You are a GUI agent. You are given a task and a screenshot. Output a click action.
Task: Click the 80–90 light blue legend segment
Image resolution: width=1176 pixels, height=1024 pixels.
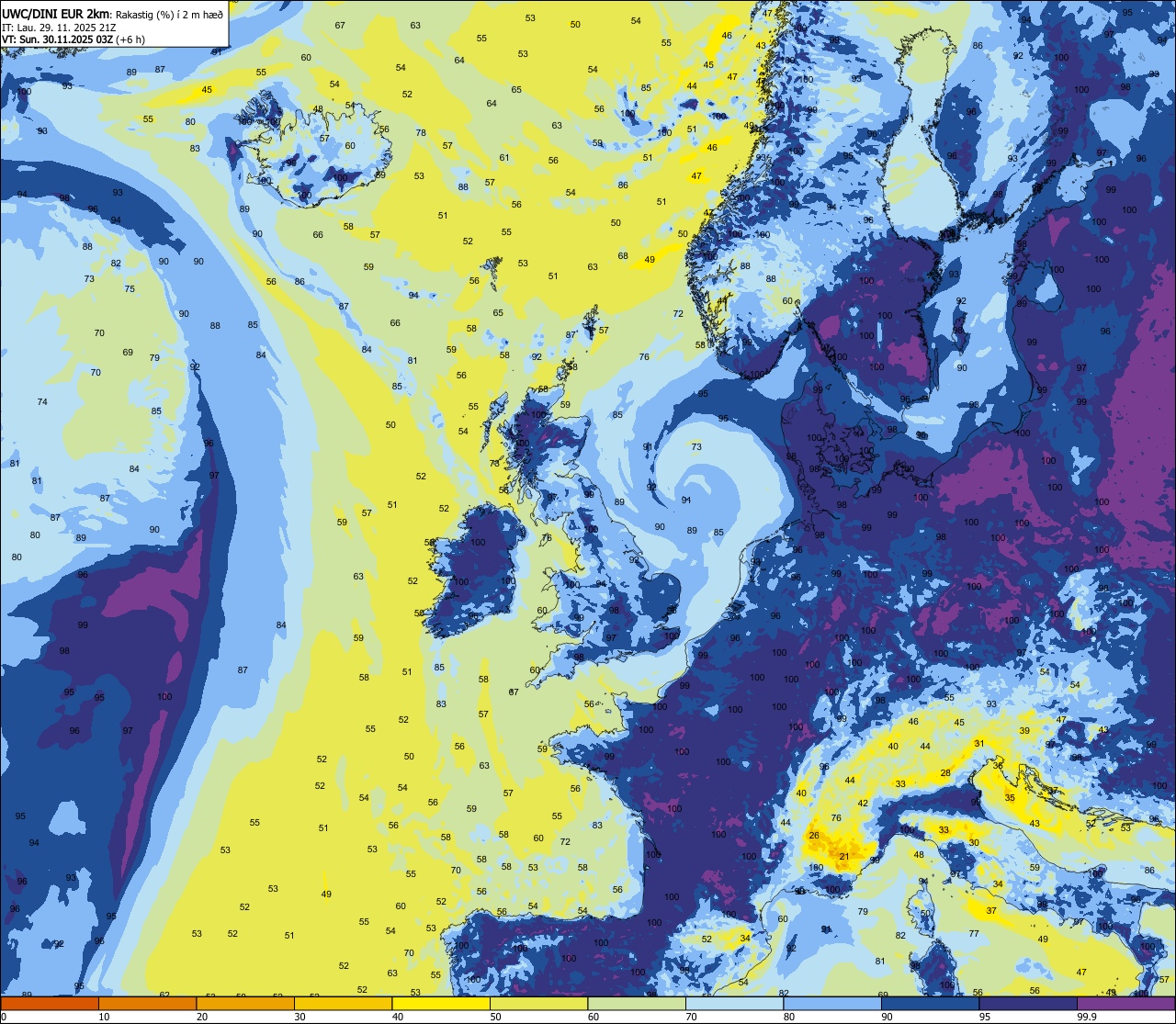[832, 1003]
